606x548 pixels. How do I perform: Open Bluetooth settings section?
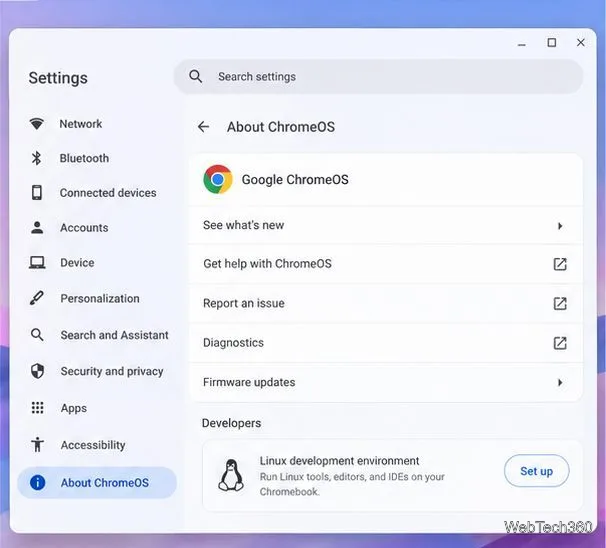(x=97, y=158)
